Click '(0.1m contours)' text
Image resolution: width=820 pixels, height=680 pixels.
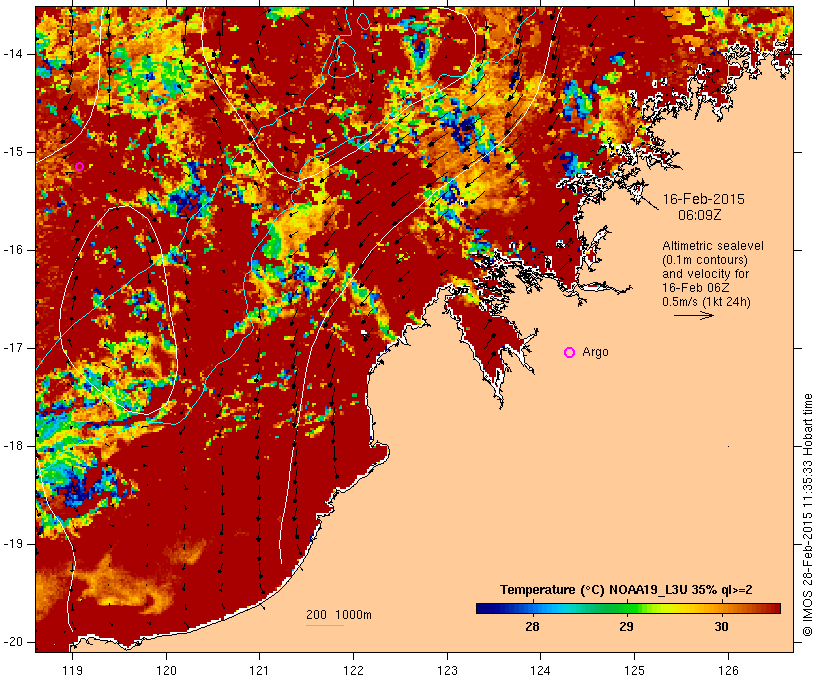click(x=705, y=260)
